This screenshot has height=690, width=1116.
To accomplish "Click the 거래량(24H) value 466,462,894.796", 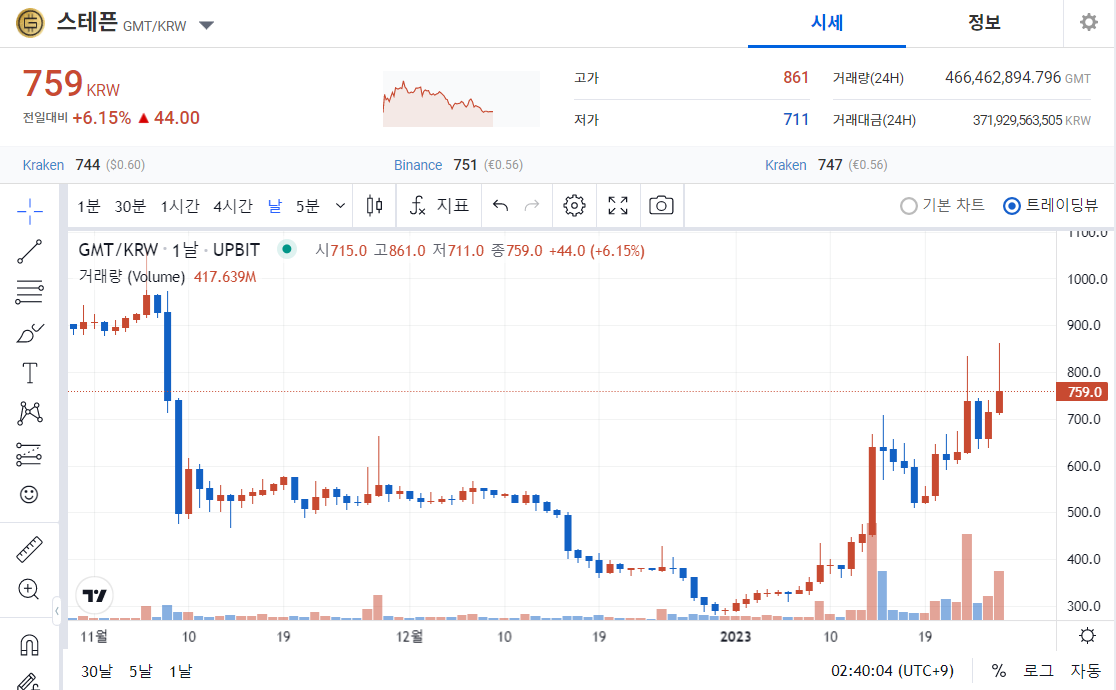I will [x=1003, y=78].
